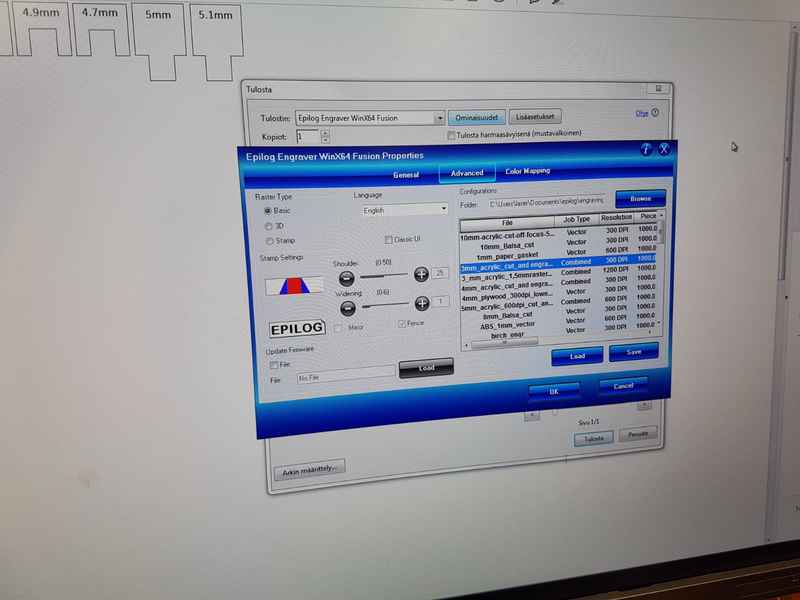
Task: Toggle the Fence checkbox
Action: 402,324
